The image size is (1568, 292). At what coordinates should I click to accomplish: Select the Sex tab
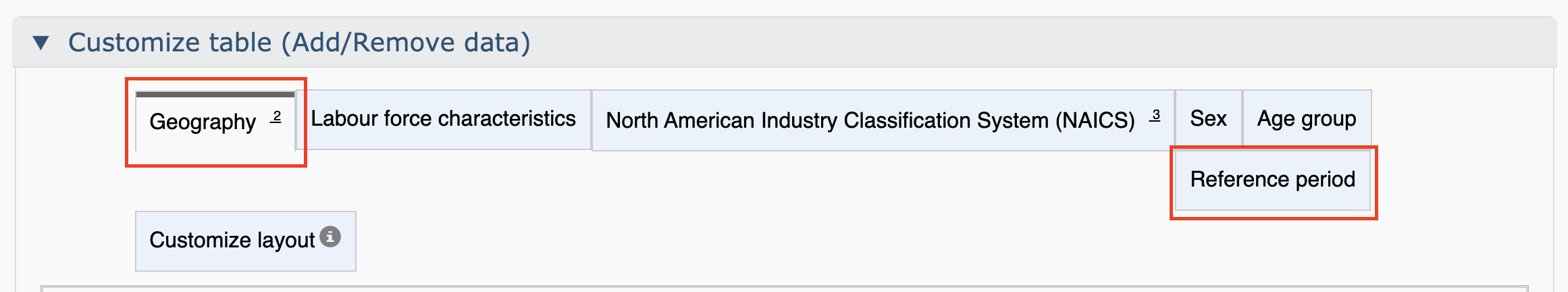click(x=1208, y=119)
